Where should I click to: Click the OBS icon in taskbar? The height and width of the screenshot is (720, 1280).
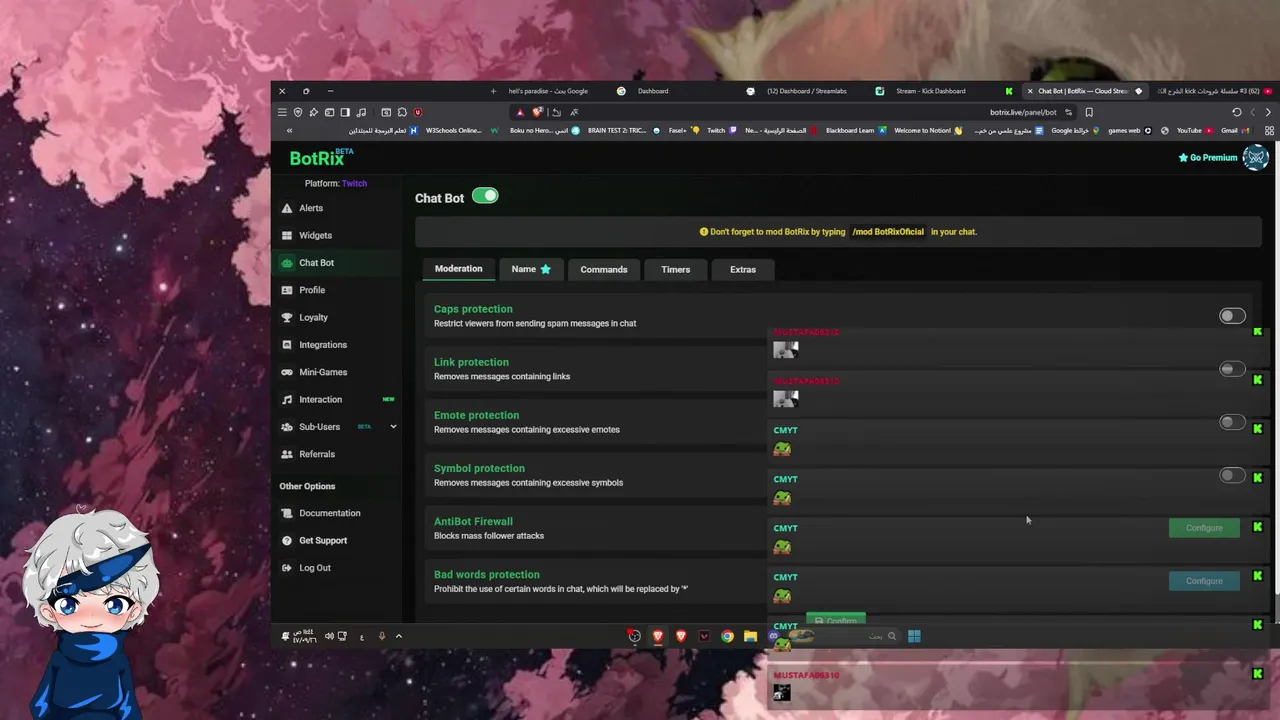(x=634, y=636)
